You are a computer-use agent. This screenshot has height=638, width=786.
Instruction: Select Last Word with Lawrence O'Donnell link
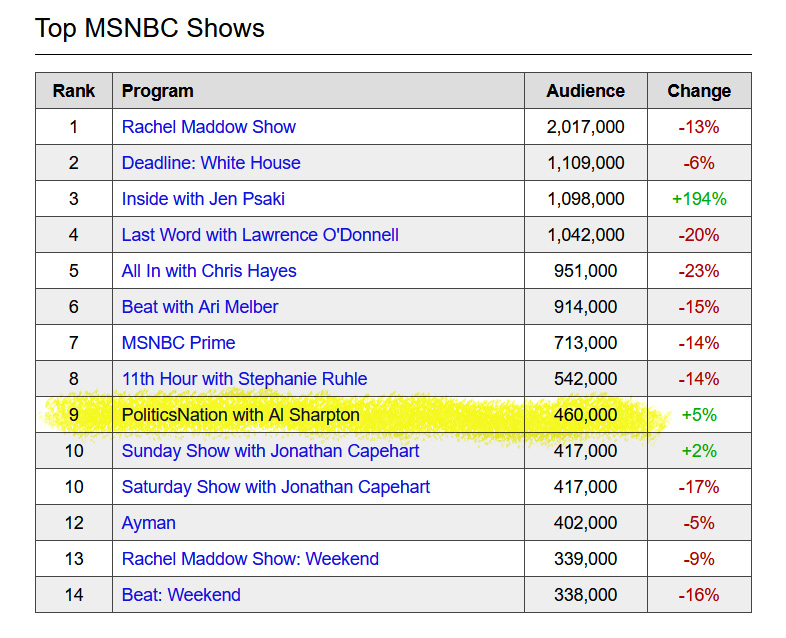[260, 235]
